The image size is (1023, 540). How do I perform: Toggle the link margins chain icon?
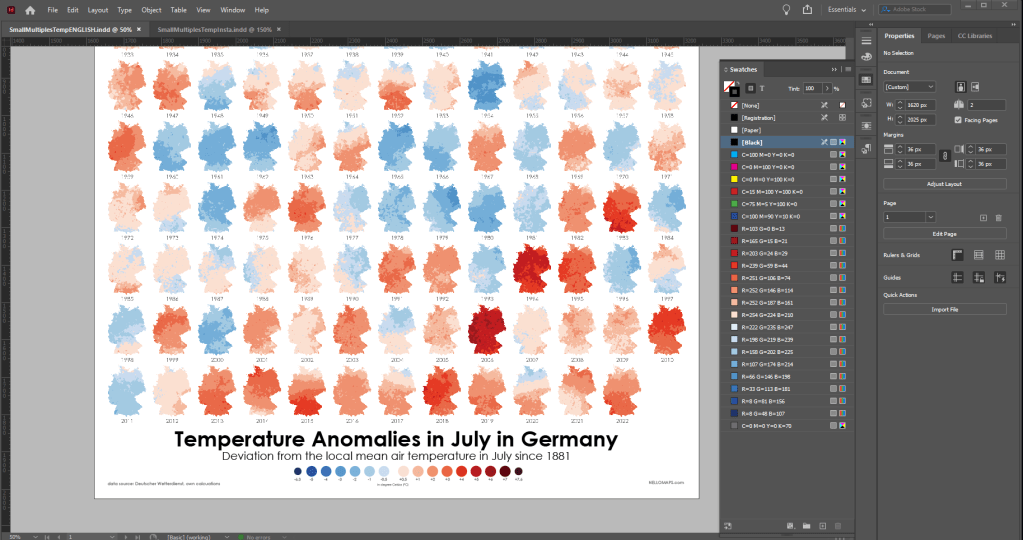pyautogui.click(x=944, y=156)
